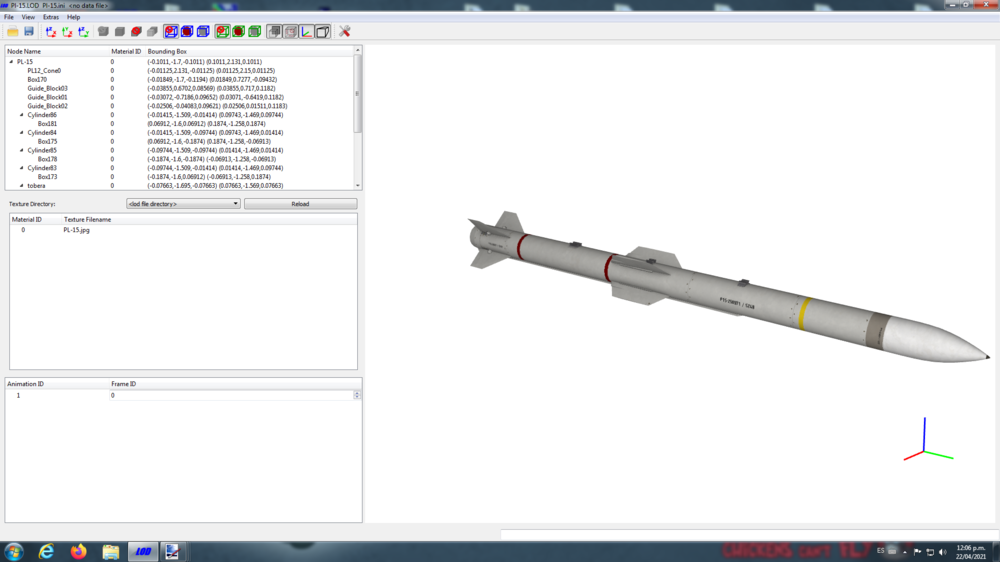Open the File menu
Image resolution: width=1000 pixels, height=562 pixels.
[x=9, y=17]
